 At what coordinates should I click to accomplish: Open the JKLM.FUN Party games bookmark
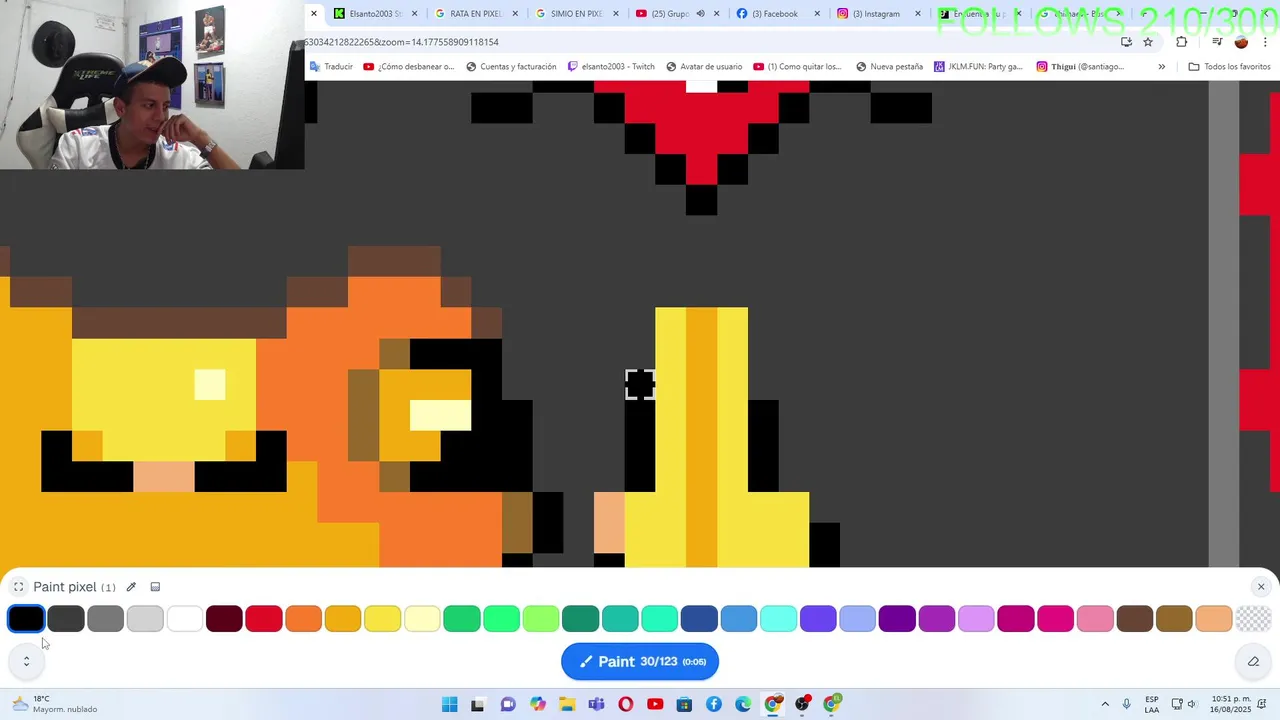pos(978,67)
